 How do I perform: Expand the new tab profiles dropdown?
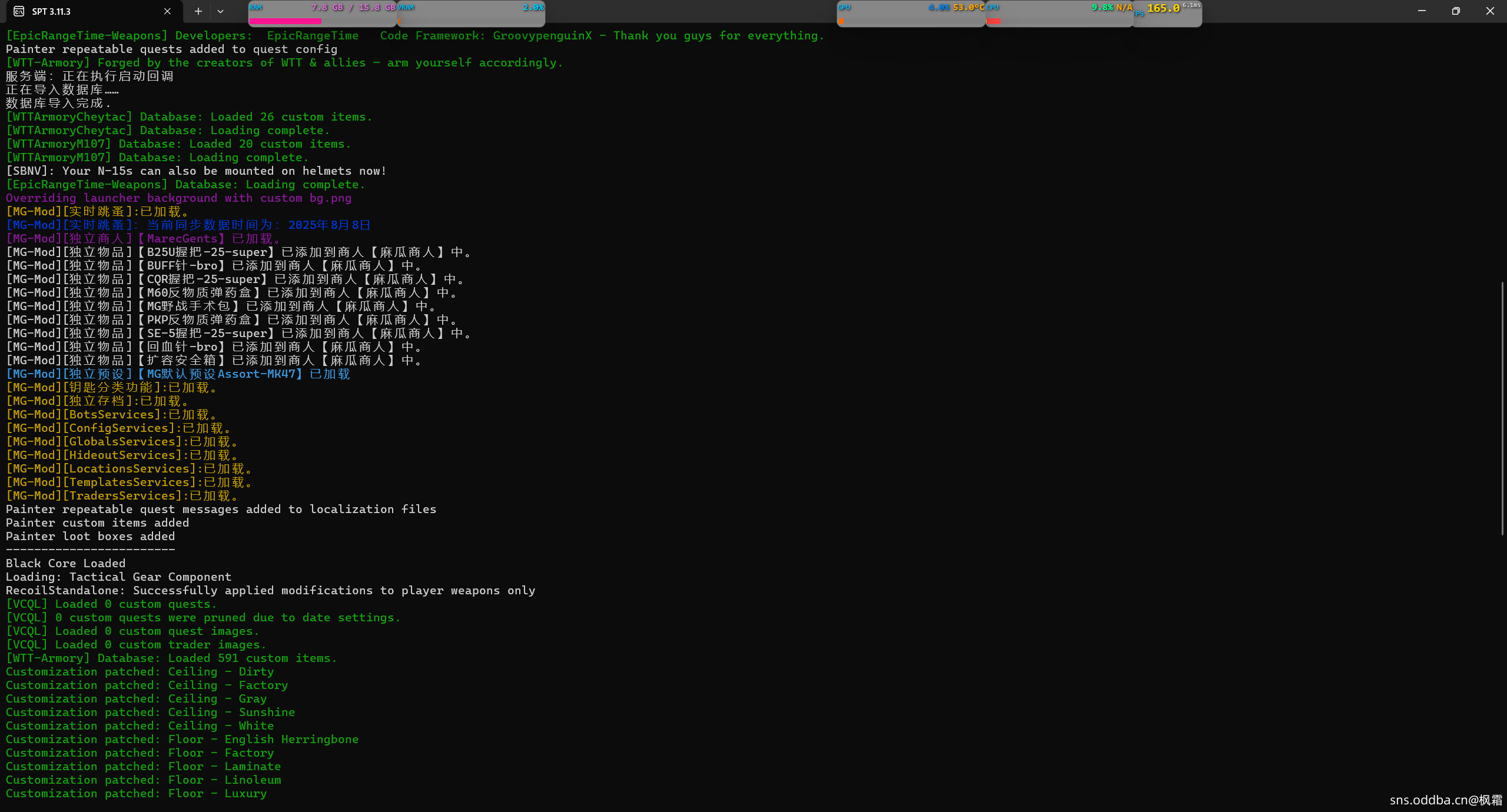[x=220, y=11]
